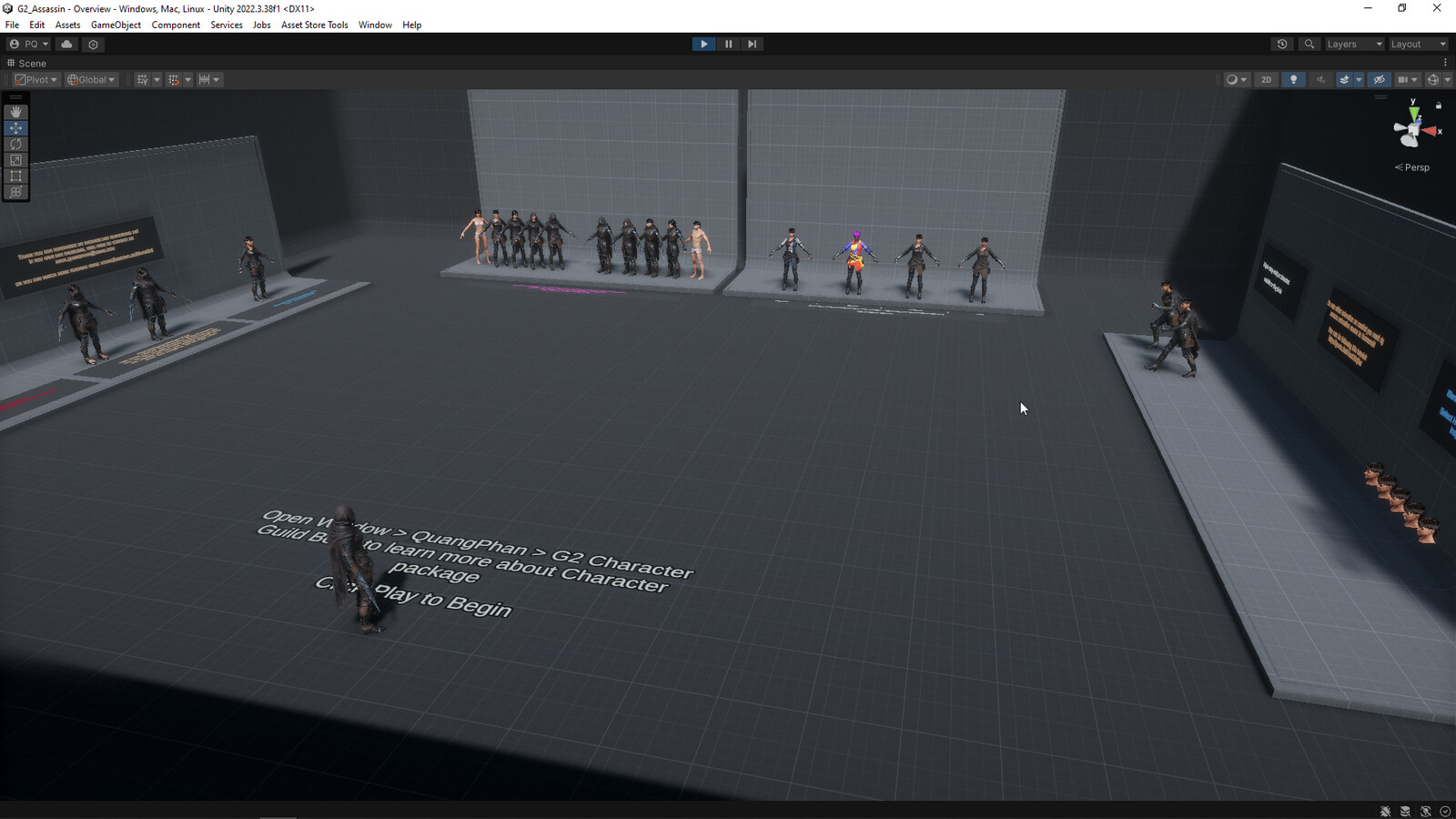The height and width of the screenshot is (819, 1456).
Task: Toggle grid snapping magnet button
Action: [x=174, y=79]
